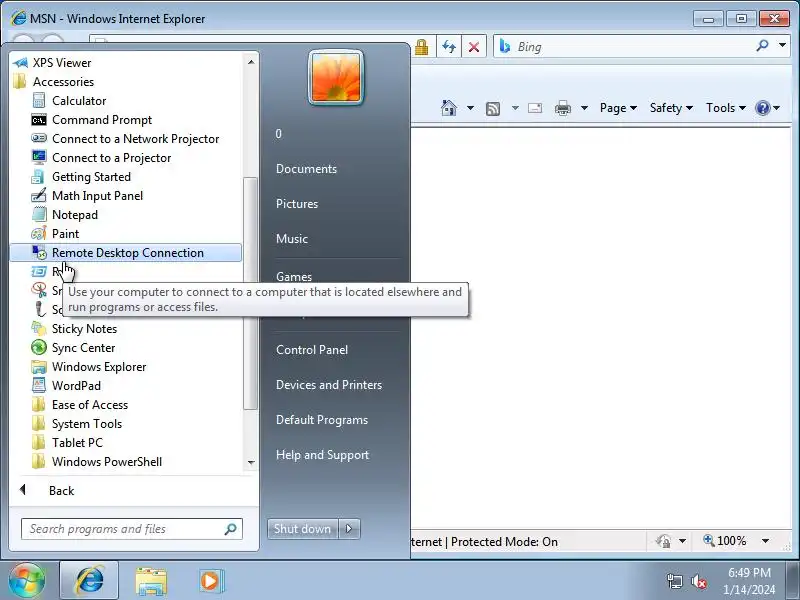Open Devices and Printers
This screenshot has width=800, height=600.
[x=329, y=385]
